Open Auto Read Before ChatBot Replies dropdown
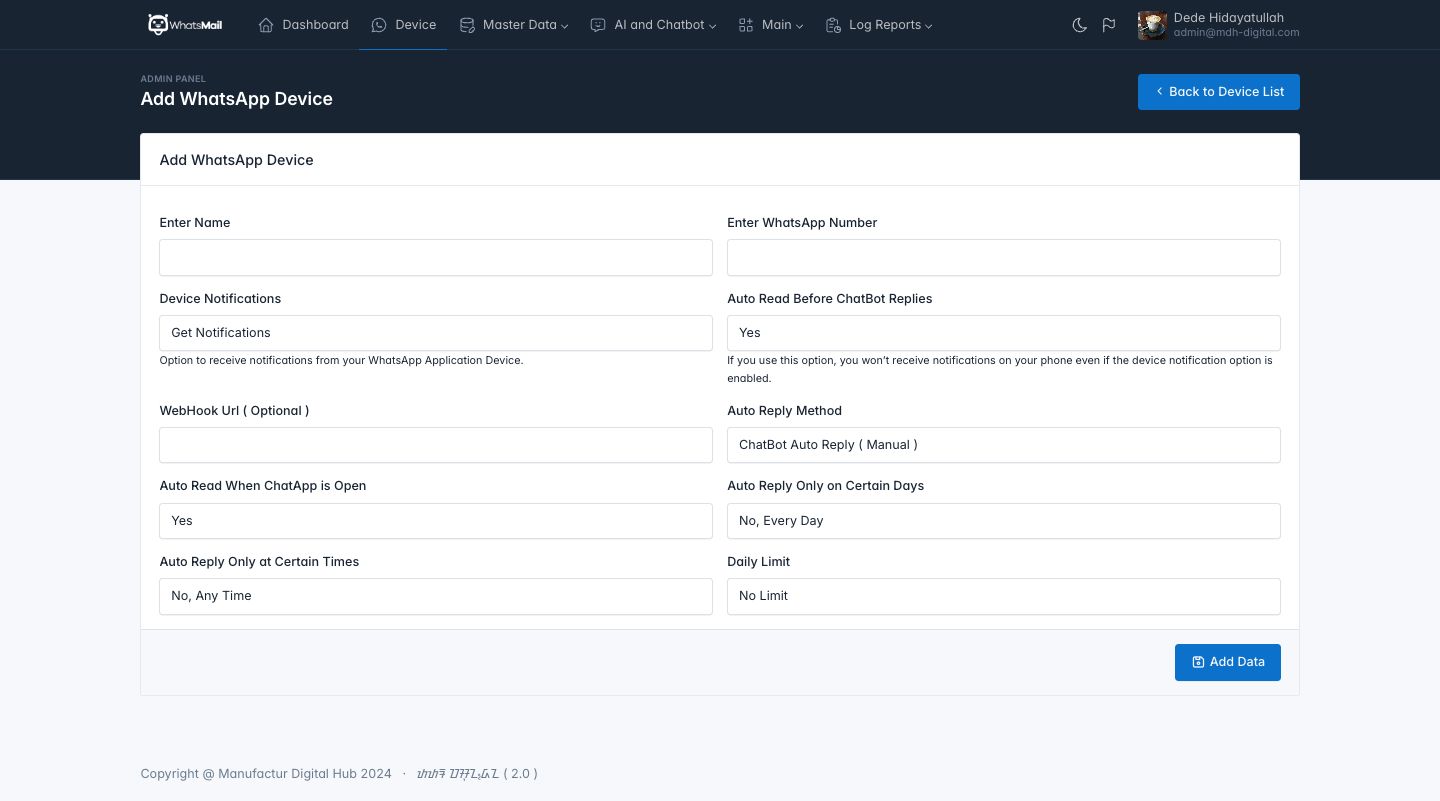This screenshot has height=801, width=1440. pos(1004,333)
